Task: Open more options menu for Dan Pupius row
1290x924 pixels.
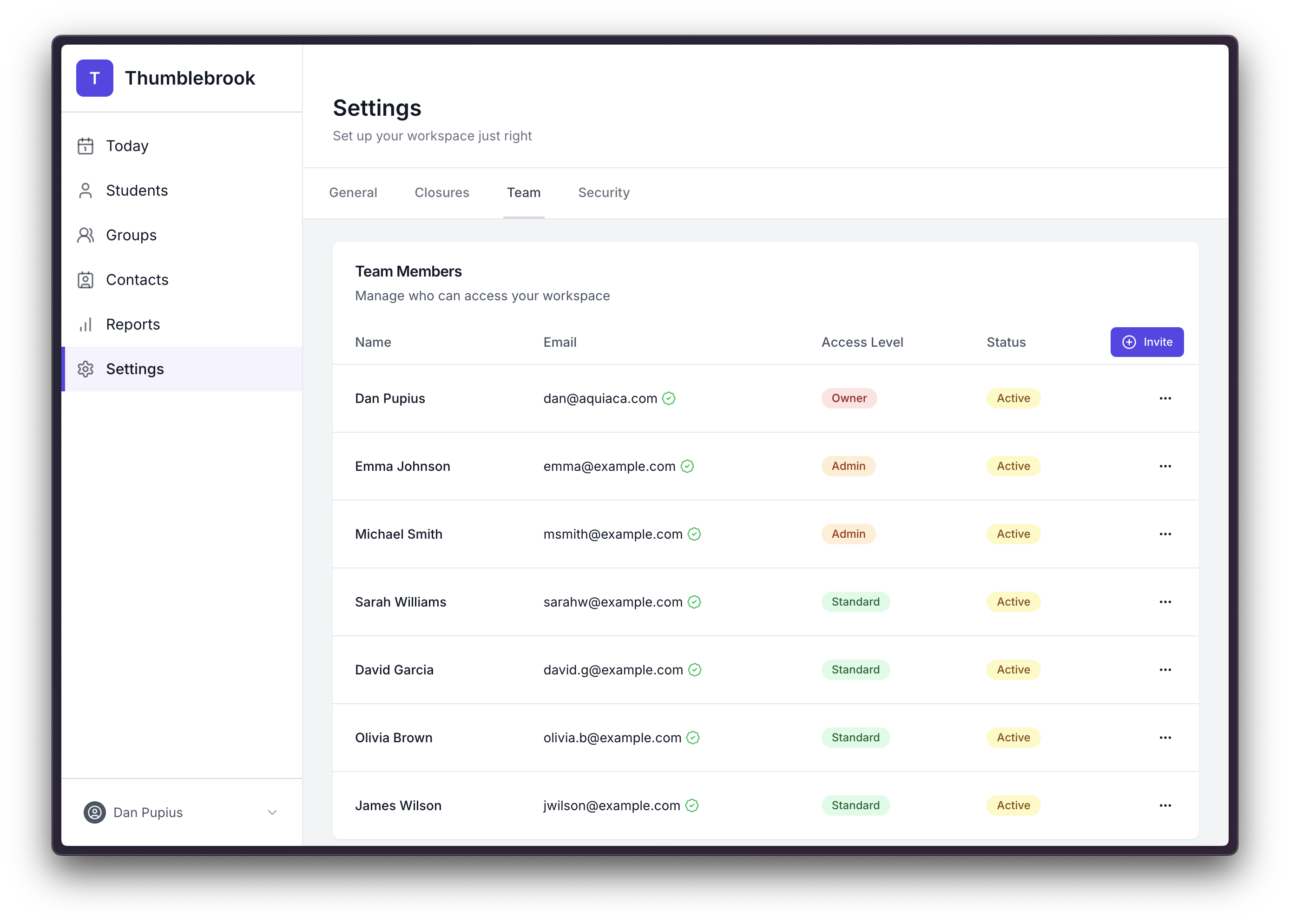Action: [x=1165, y=398]
